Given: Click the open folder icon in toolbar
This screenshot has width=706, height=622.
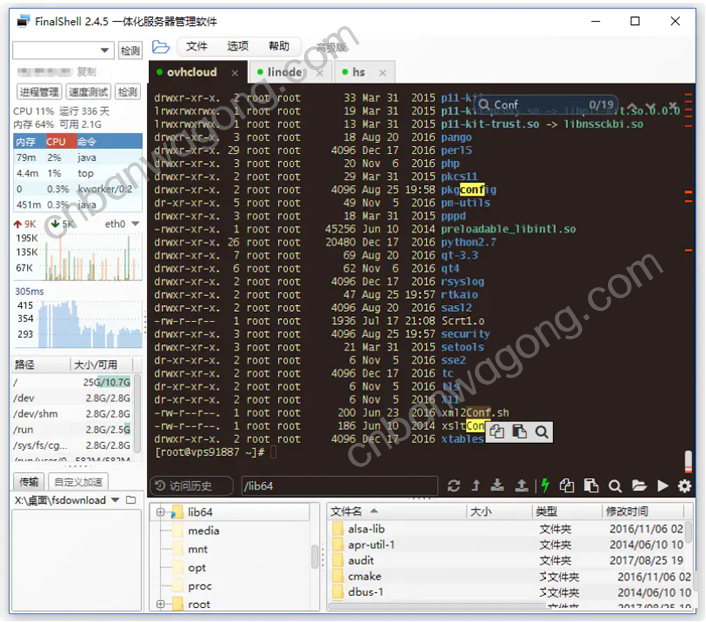Looking at the screenshot, I should pos(639,486).
